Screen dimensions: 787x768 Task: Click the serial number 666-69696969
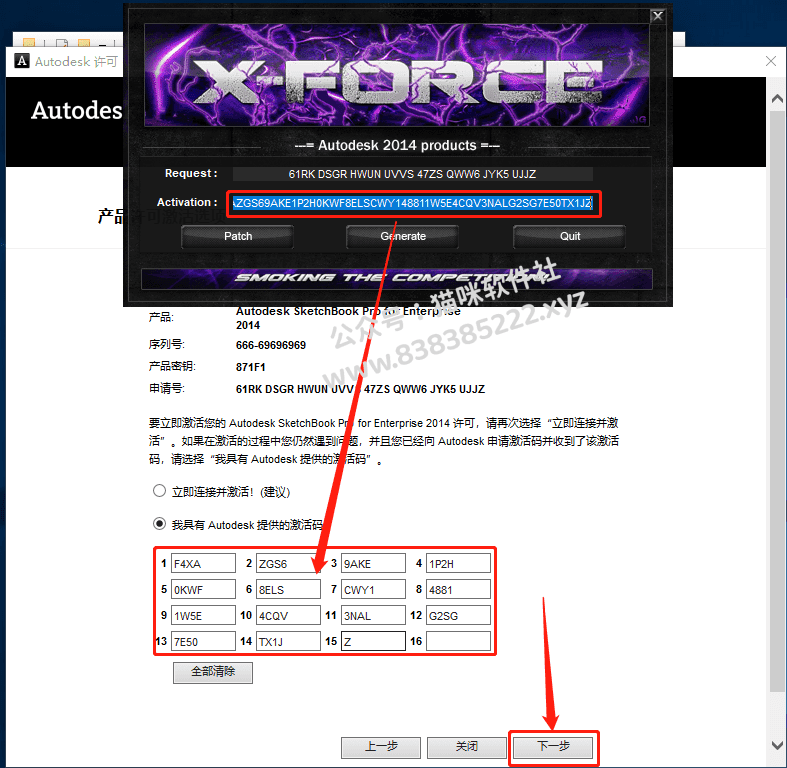[x=271, y=345]
